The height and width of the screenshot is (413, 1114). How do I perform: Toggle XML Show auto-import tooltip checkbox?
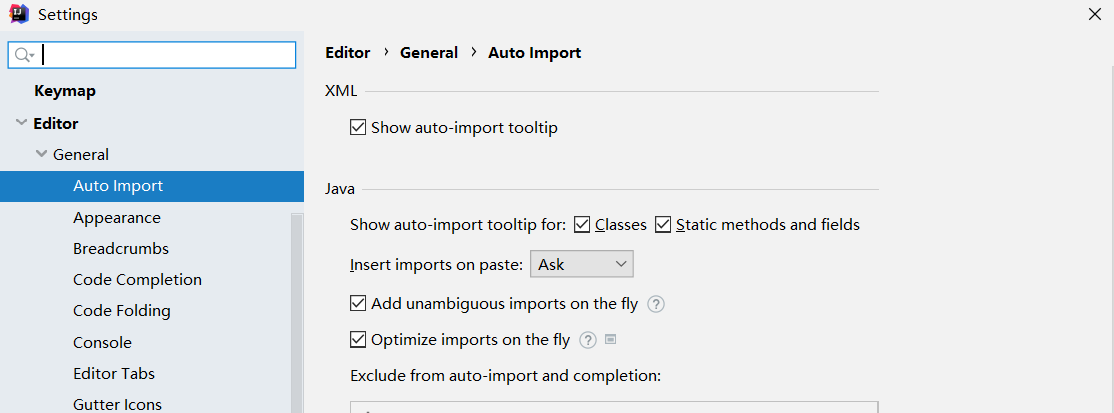pyautogui.click(x=358, y=128)
